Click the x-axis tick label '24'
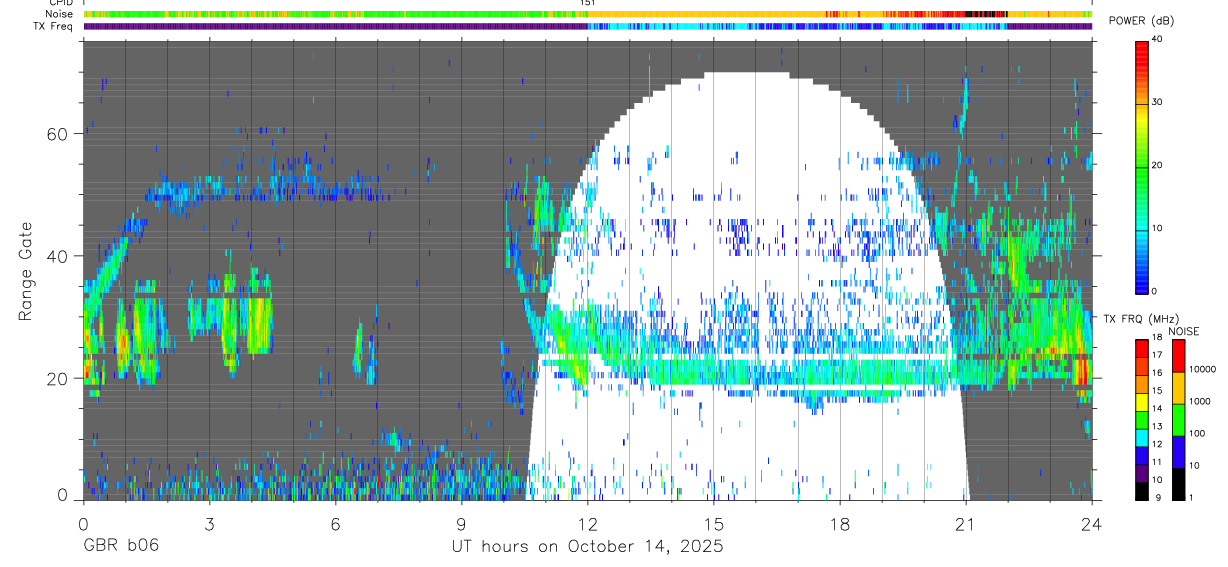The width and height of the screenshot is (1228, 567). [1091, 522]
